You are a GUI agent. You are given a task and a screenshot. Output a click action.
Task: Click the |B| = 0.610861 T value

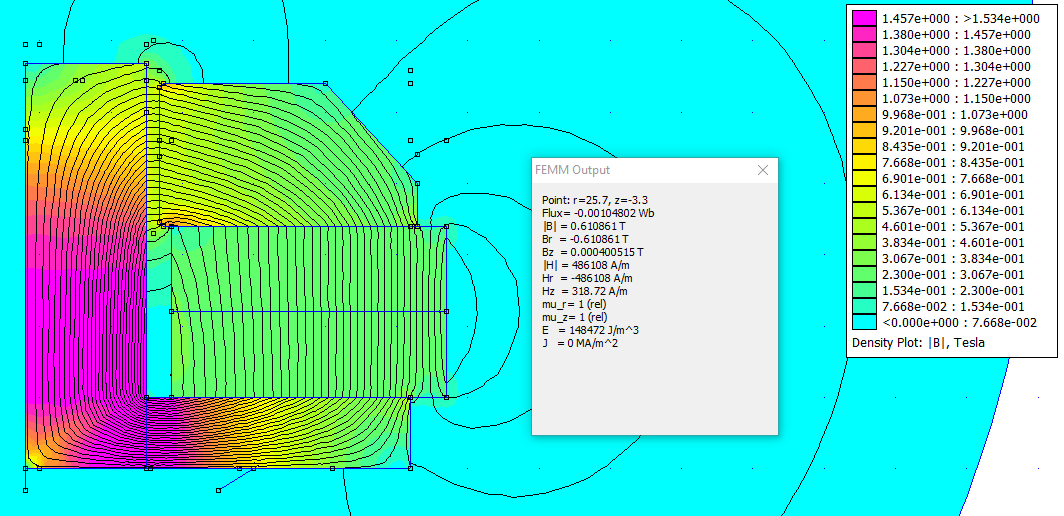pyautogui.click(x=585, y=226)
